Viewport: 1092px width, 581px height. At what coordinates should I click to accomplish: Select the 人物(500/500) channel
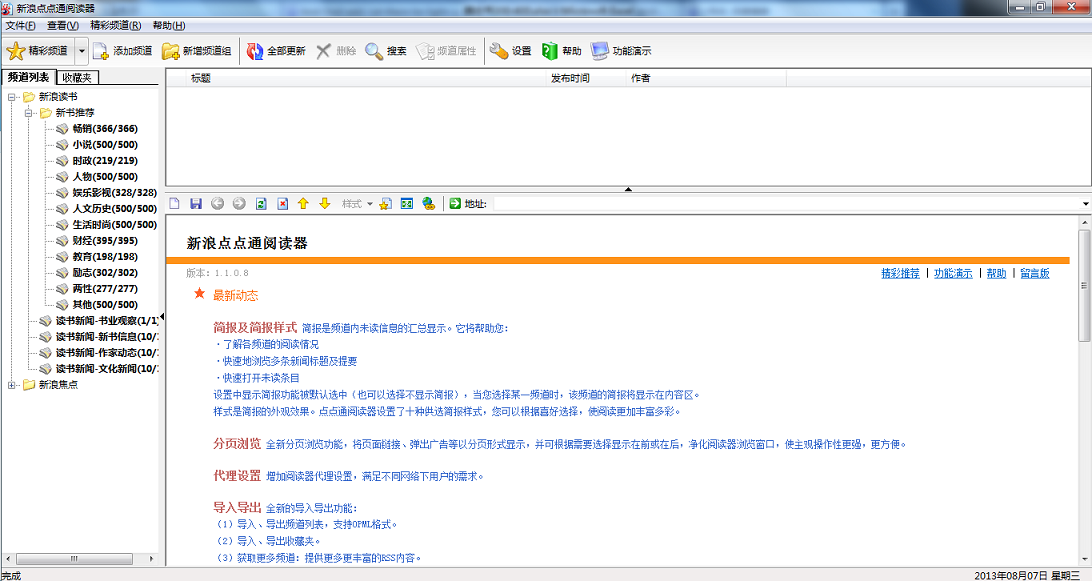[104, 177]
